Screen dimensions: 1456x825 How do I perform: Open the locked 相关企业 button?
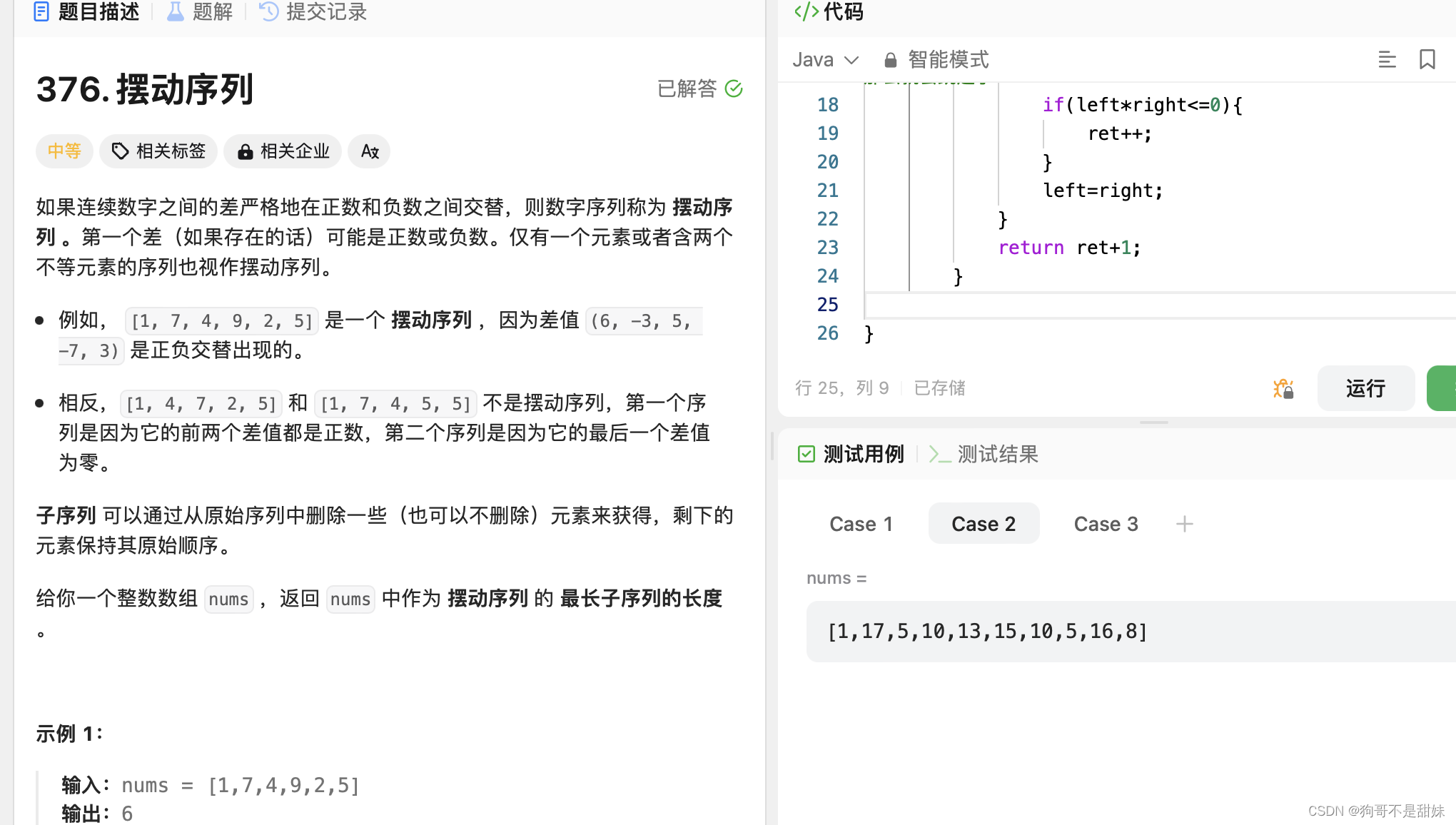(283, 151)
